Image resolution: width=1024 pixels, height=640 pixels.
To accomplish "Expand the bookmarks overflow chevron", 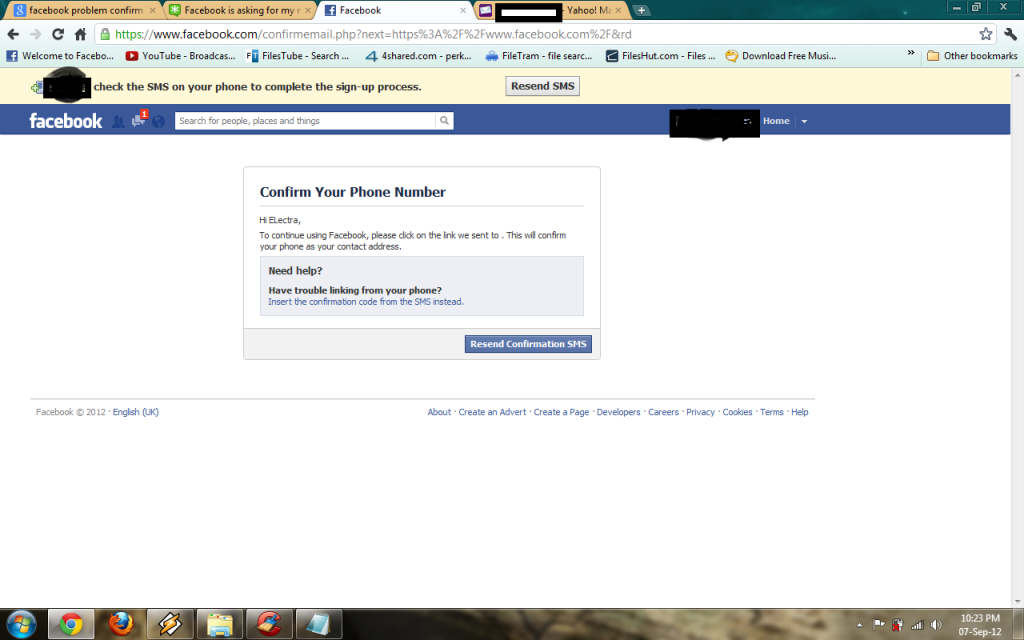I will (x=911, y=53).
